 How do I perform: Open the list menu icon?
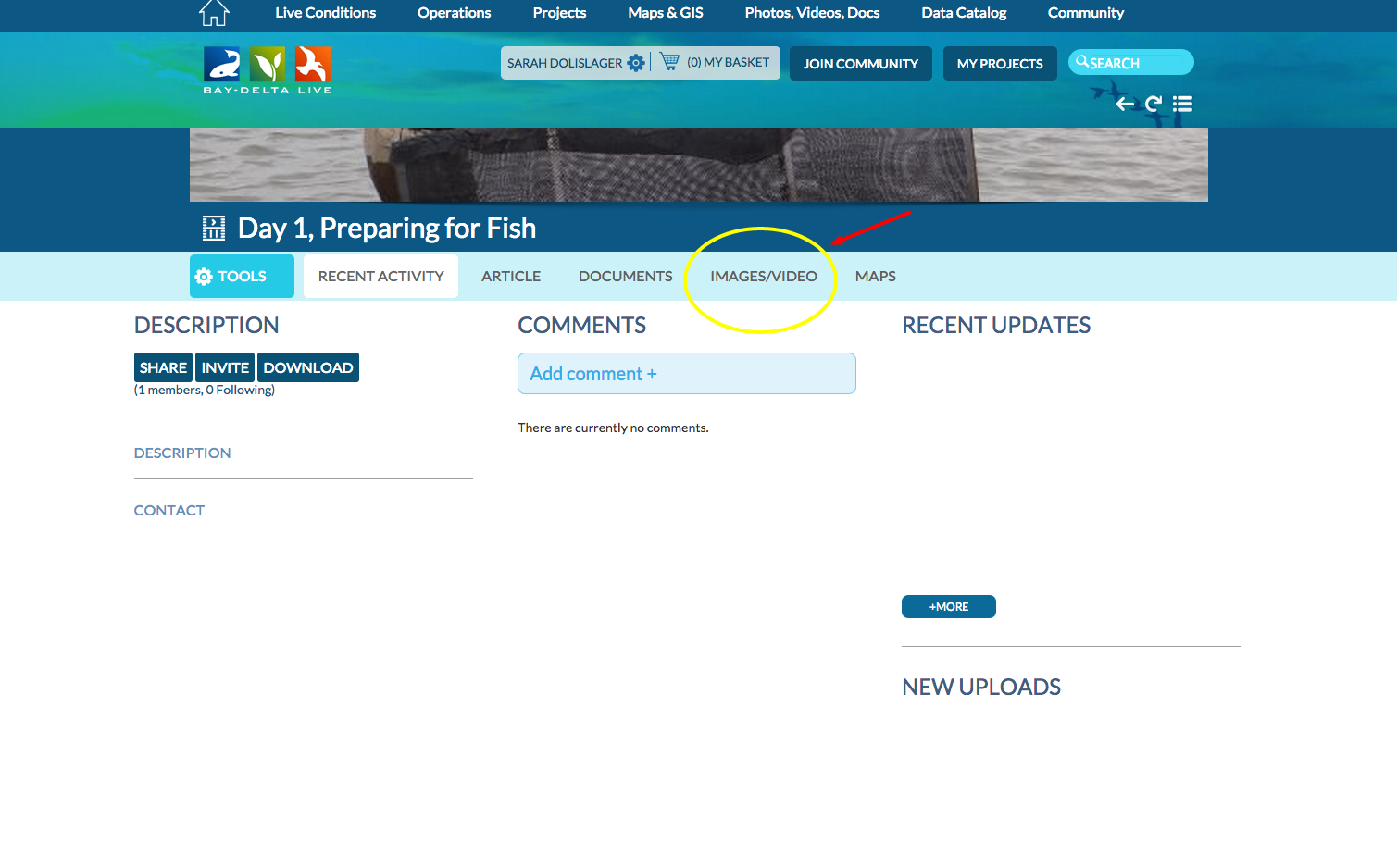(x=1182, y=104)
